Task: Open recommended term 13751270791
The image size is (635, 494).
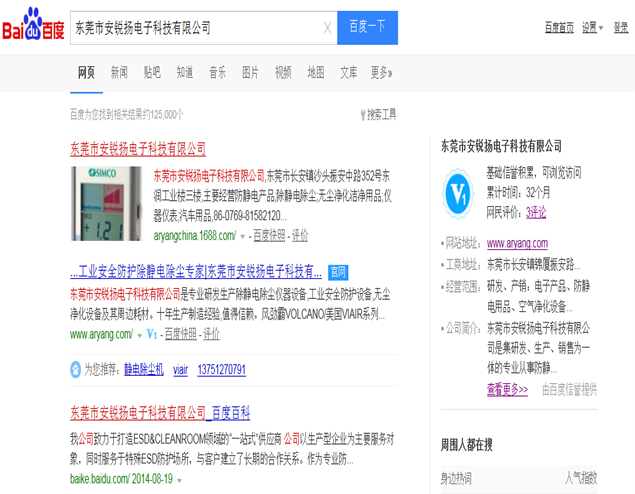Action: [x=222, y=370]
